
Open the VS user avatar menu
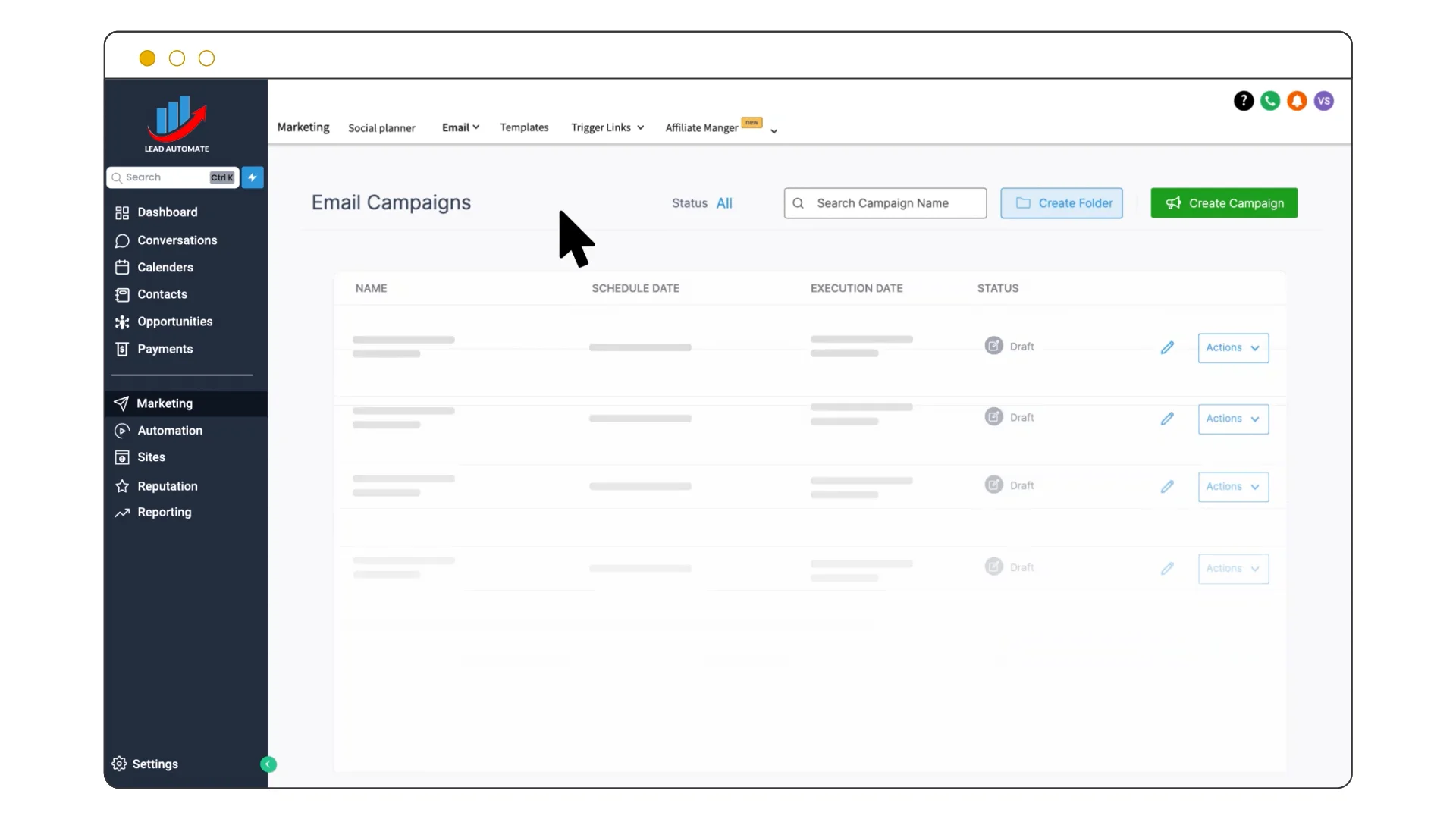tap(1324, 101)
